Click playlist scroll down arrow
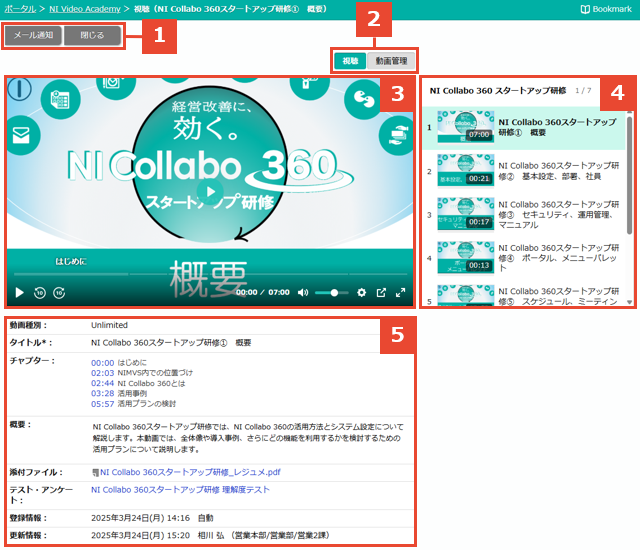This screenshot has width=640, height=550. (x=629, y=302)
